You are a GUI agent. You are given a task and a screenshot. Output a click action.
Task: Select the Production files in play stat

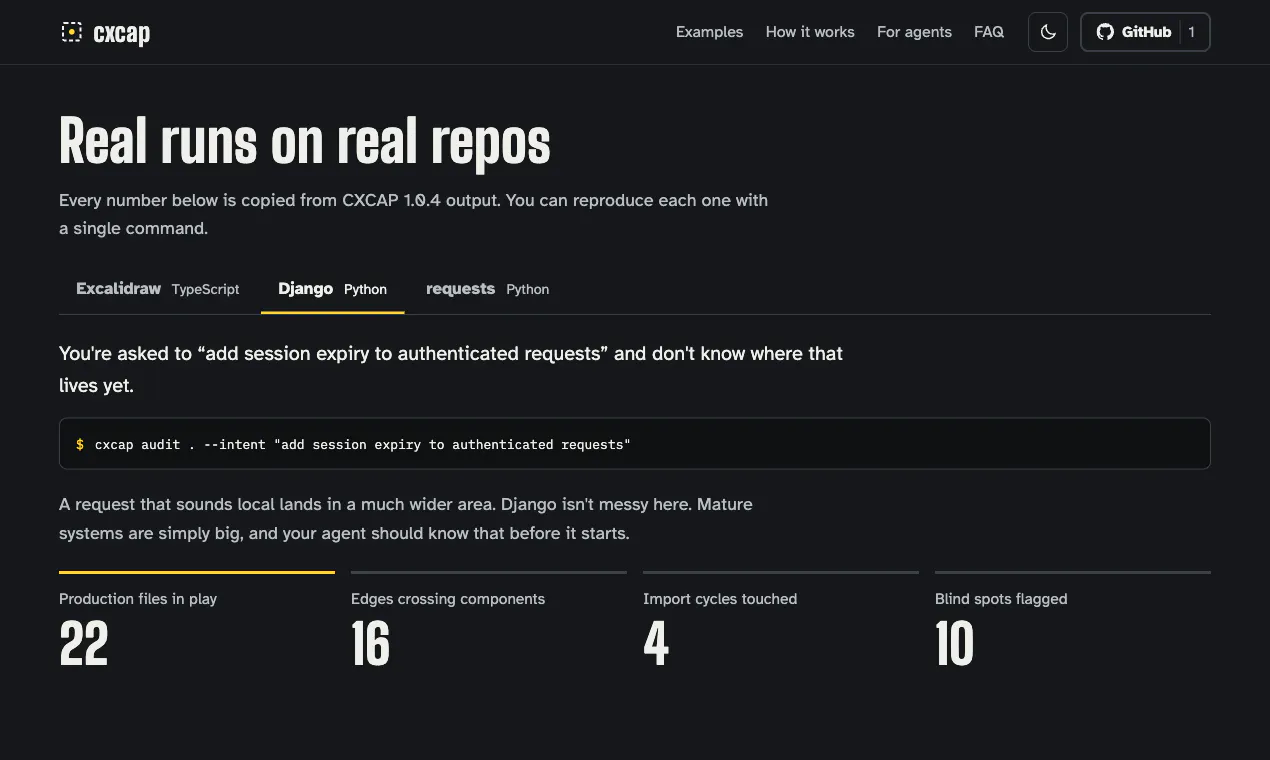coord(197,620)
